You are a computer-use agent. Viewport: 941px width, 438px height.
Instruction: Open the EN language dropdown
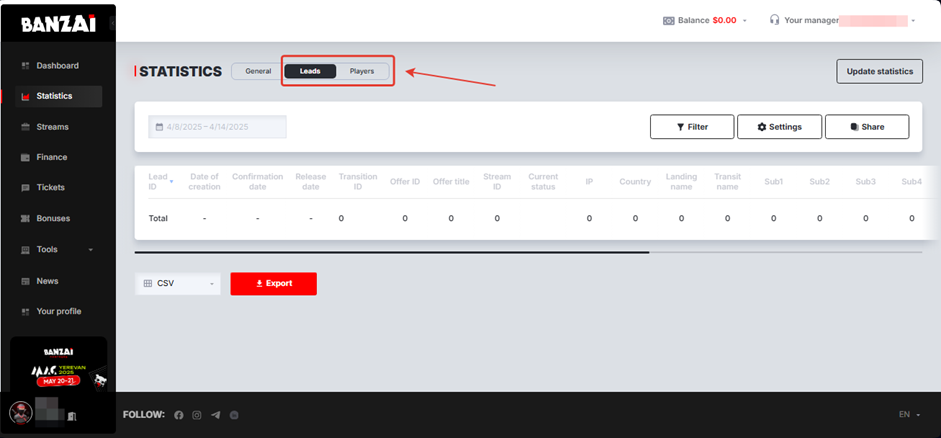pos(909,414)
